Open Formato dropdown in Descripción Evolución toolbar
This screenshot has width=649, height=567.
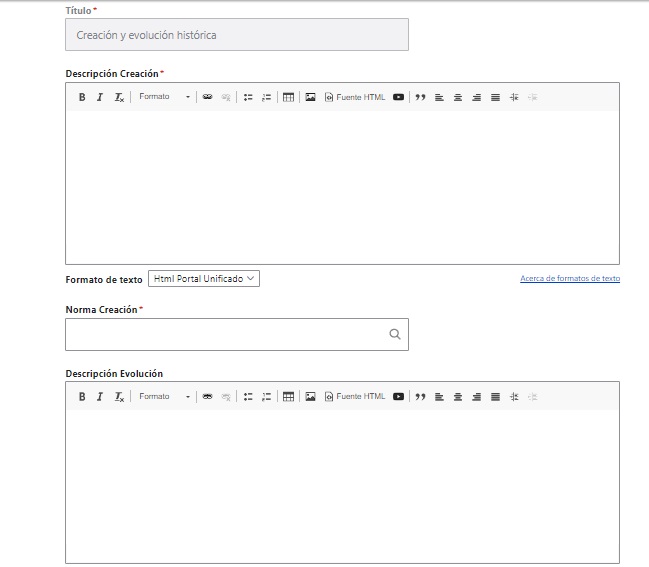click(x=164, y=397)
